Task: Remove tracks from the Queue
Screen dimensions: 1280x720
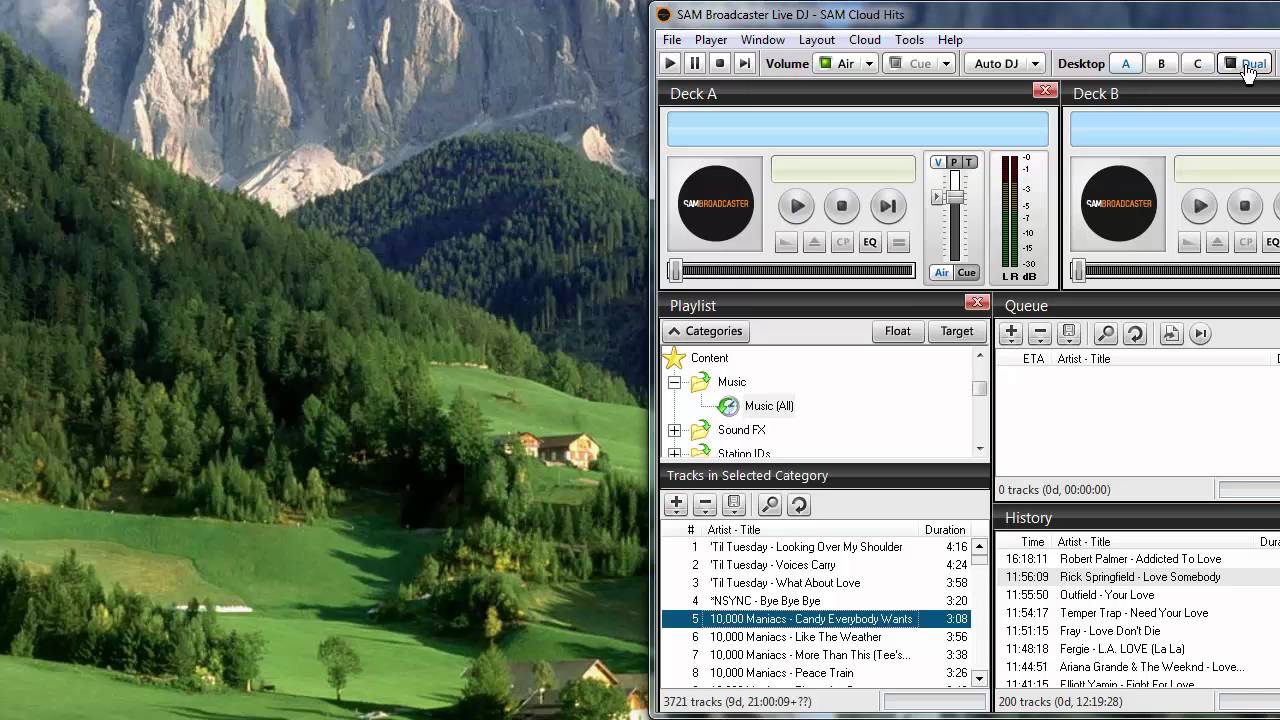Action: click(x=1040, y=333)
